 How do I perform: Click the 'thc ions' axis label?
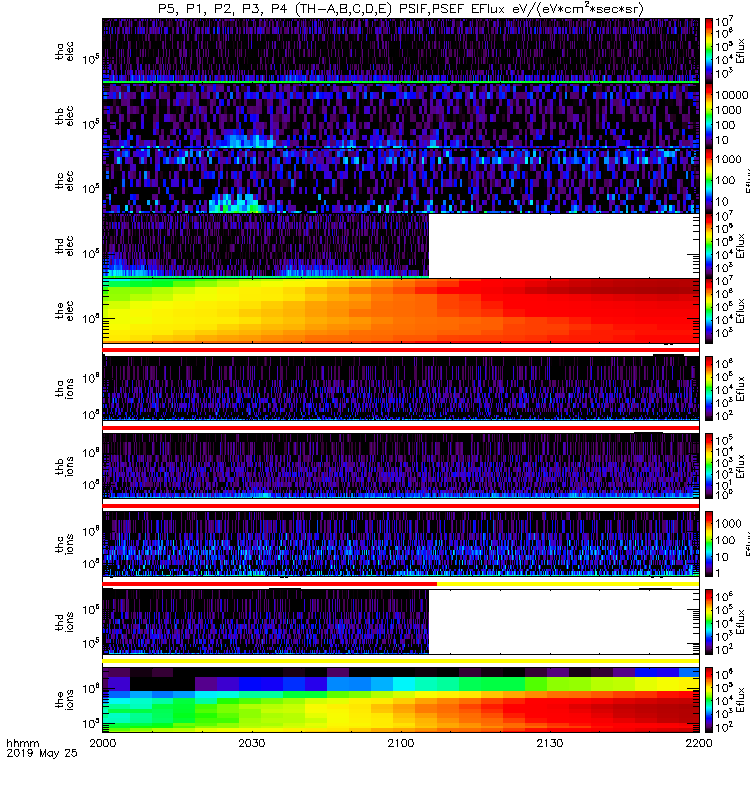pyautogui.click(x=65, y=544)
